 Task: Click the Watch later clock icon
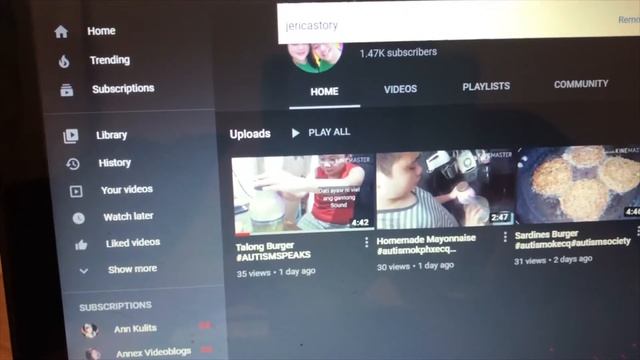tap(79, 218)
